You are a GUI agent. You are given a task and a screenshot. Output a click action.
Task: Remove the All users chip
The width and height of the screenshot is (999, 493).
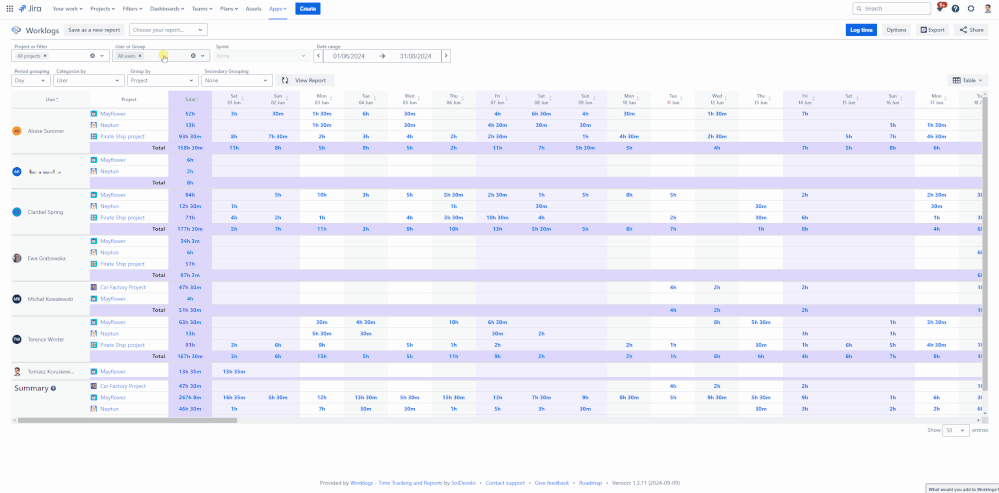(140, 56)
